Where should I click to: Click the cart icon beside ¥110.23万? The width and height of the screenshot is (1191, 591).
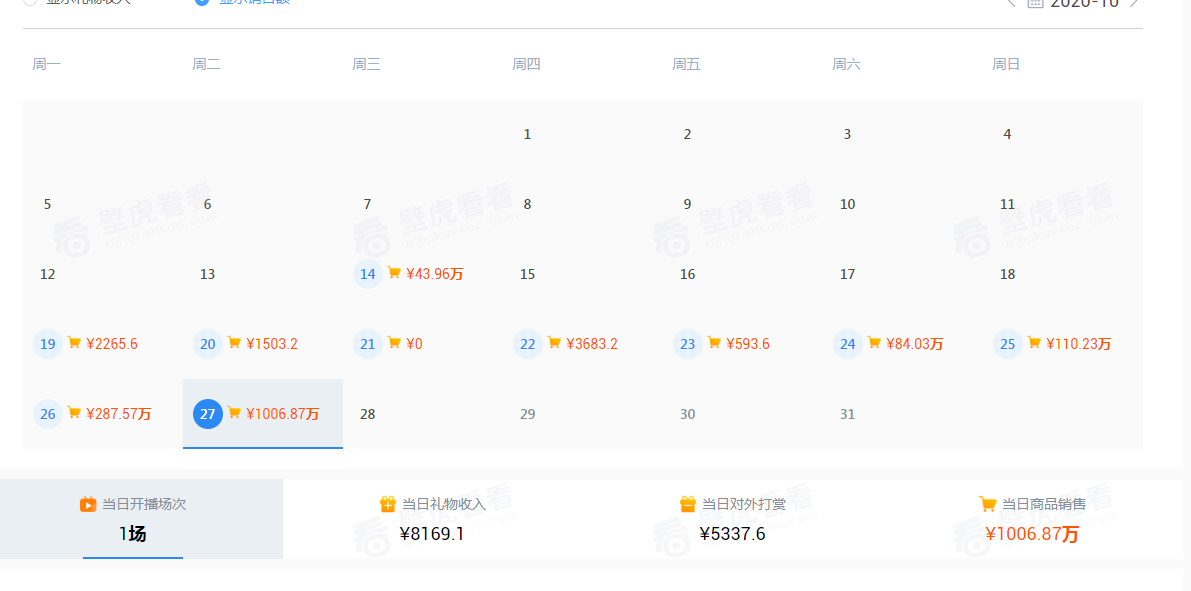point(1034,343)
